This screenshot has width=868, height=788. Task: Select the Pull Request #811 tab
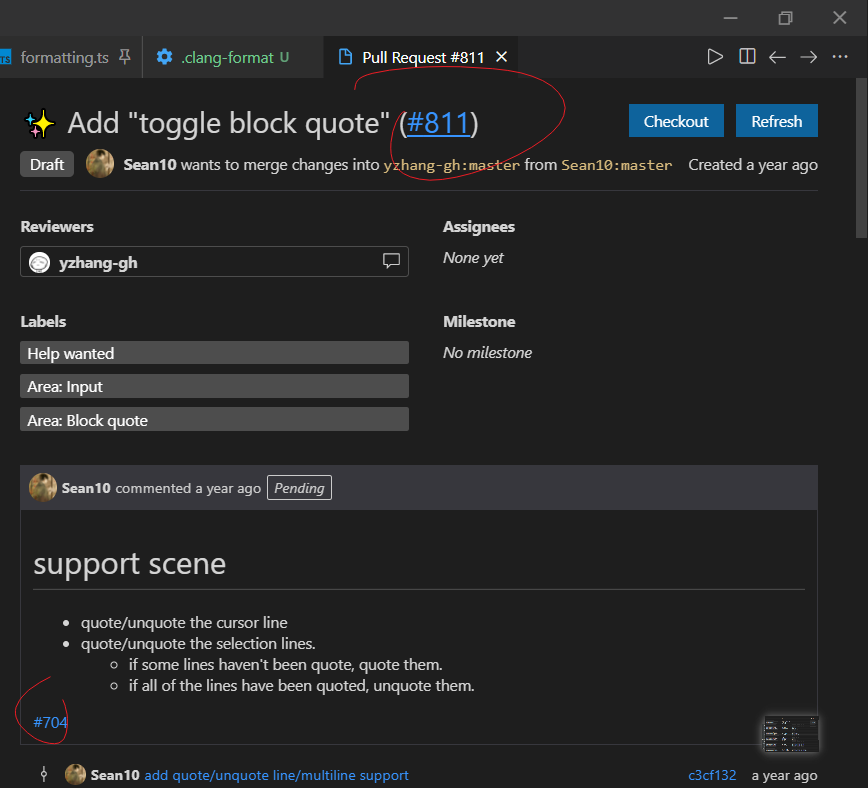[423, 58]
